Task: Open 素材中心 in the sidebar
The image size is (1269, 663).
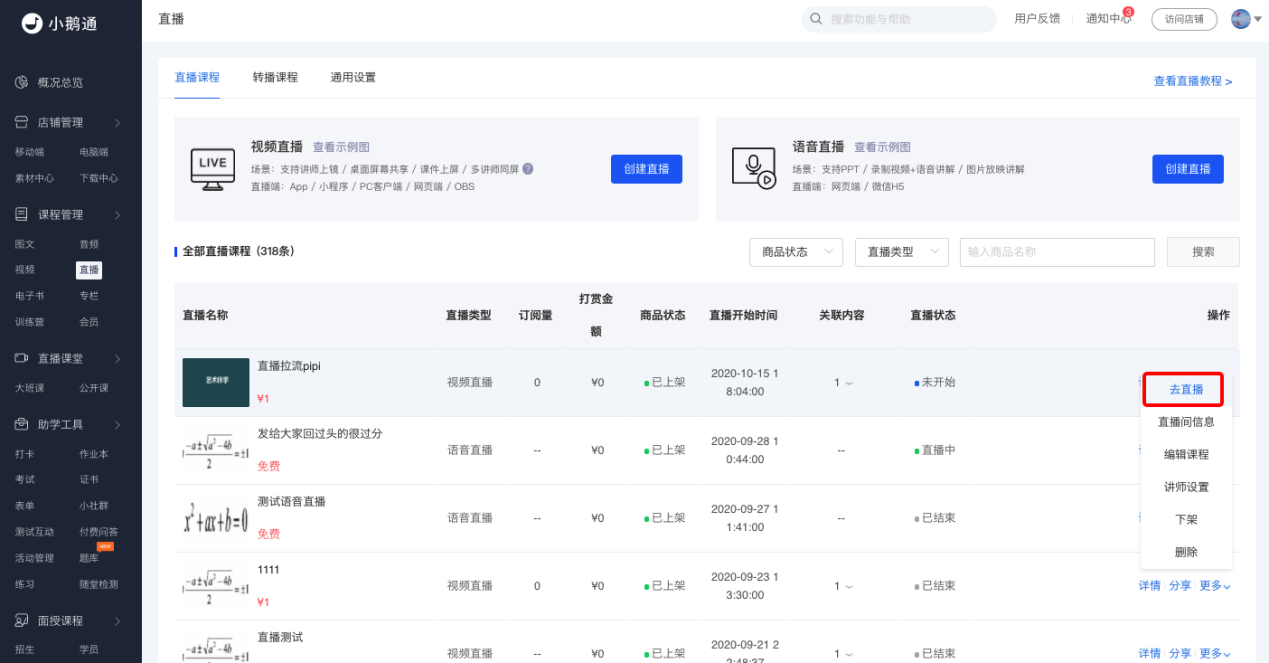Action: (34, 178)
